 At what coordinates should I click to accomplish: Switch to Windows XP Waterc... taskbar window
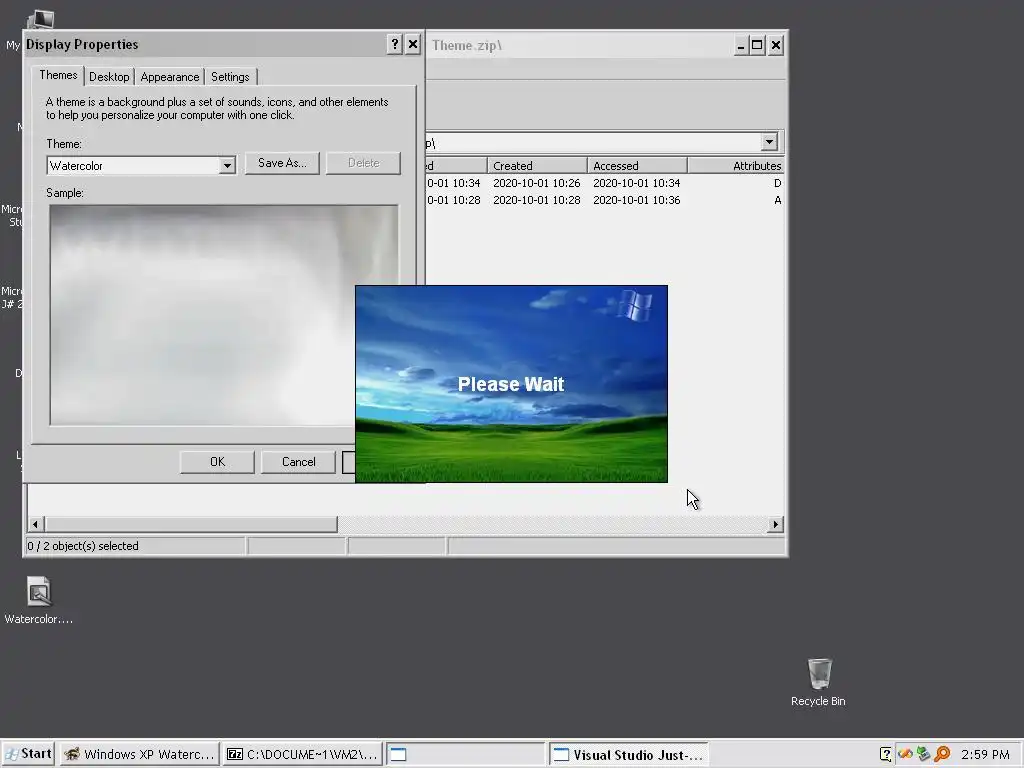pos(139,754)
